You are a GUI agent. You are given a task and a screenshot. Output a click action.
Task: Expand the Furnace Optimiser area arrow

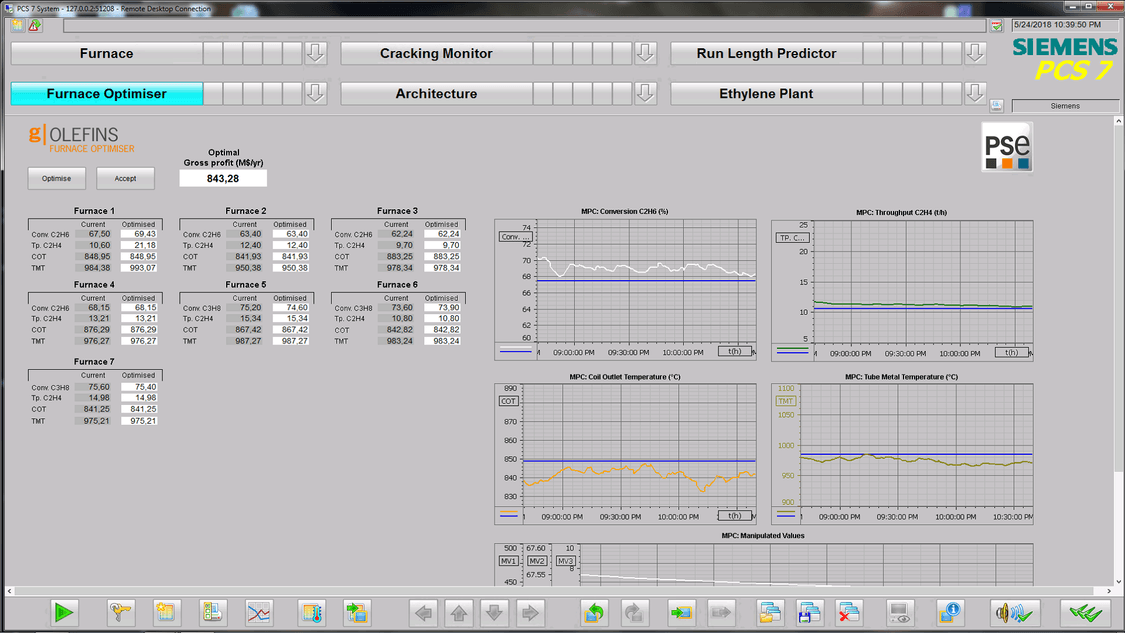[x=315, y=93]
